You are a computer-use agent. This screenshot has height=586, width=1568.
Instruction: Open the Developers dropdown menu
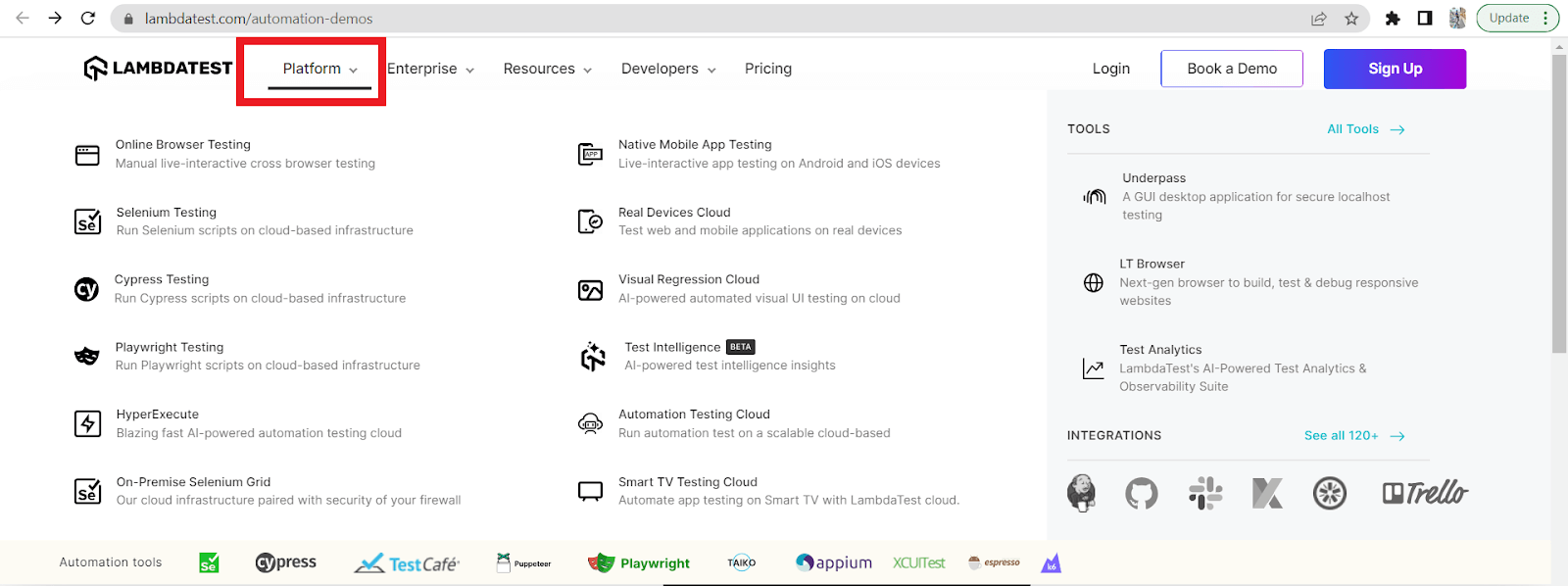[x=668, y=69]
